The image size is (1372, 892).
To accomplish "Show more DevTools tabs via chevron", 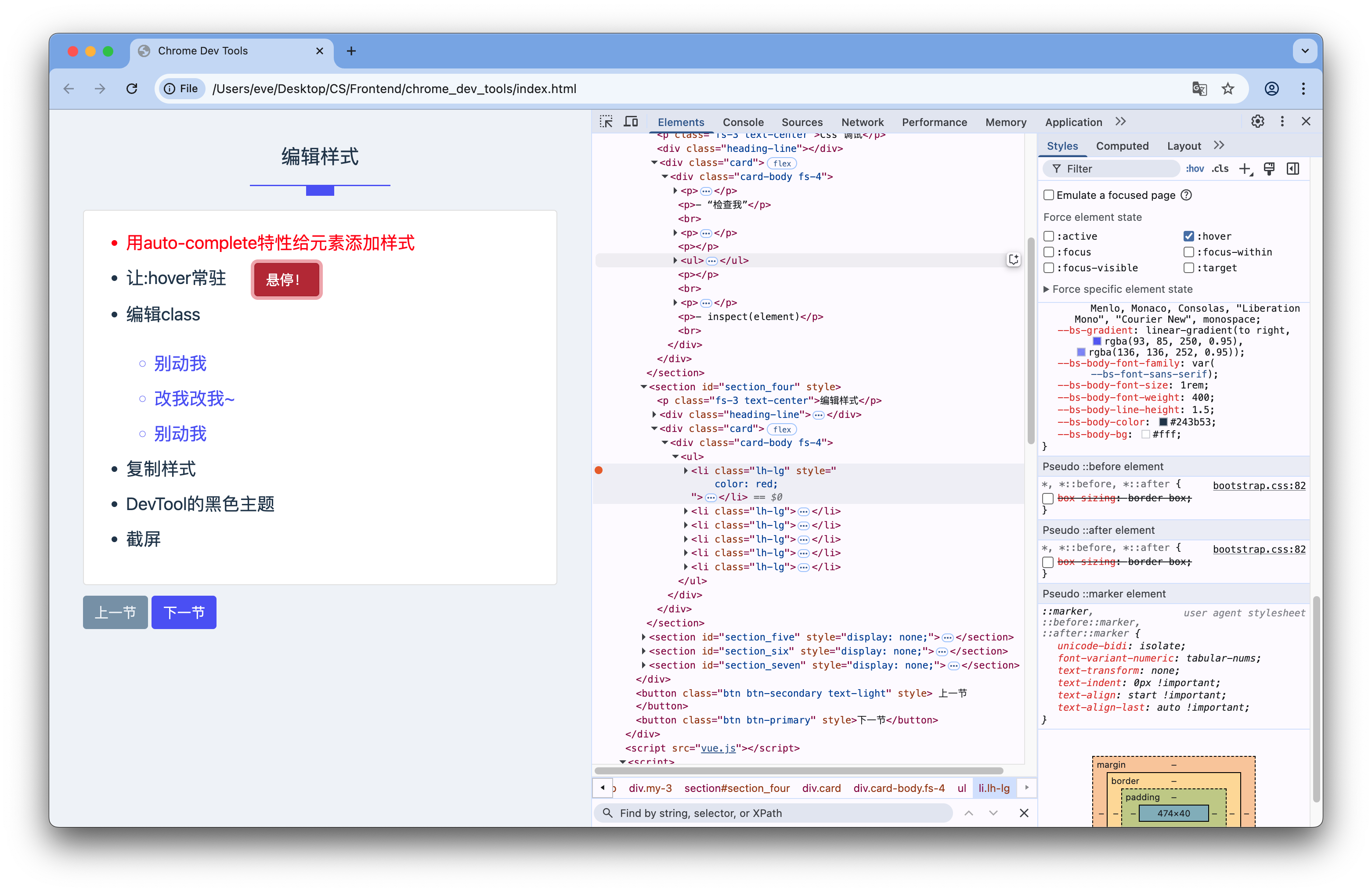I will pos(1120,122).
